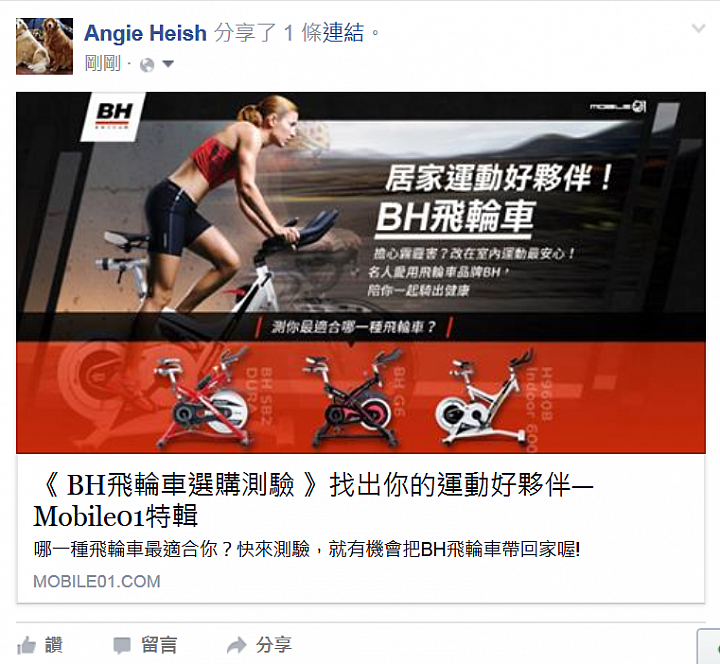Open the post options chevron menu
This screenshot has width=720, height=664.
[698, 28]
